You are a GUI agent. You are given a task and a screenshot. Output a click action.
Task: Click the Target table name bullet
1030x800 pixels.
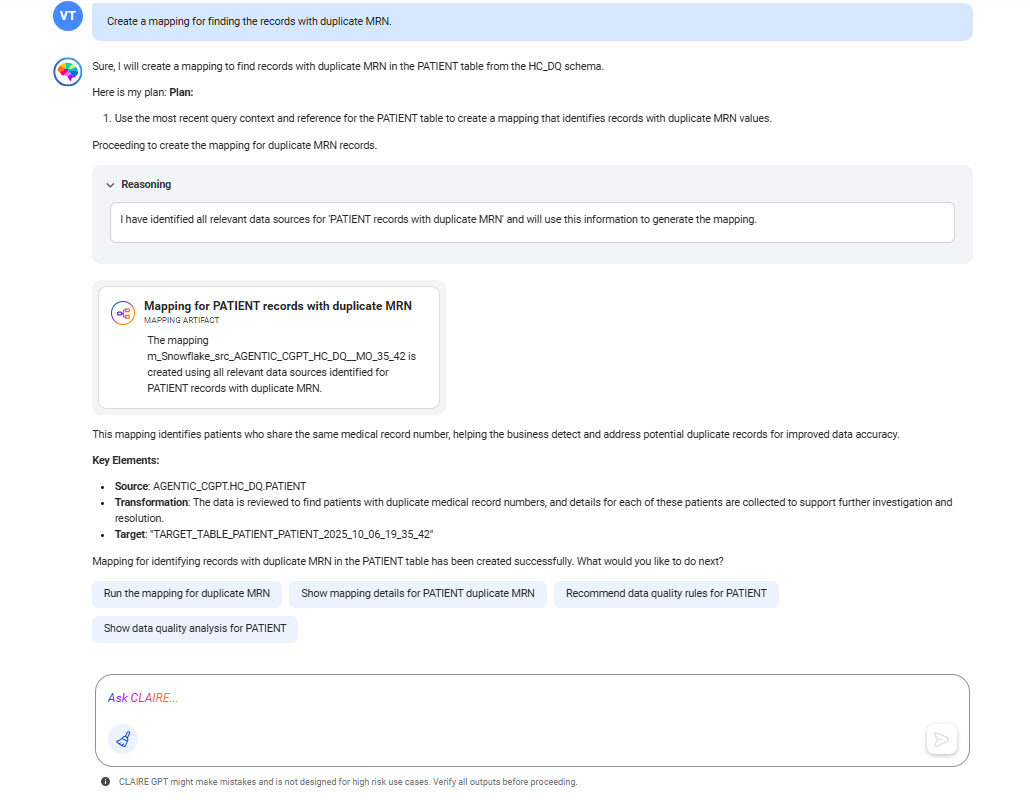[x=274, y=535]
